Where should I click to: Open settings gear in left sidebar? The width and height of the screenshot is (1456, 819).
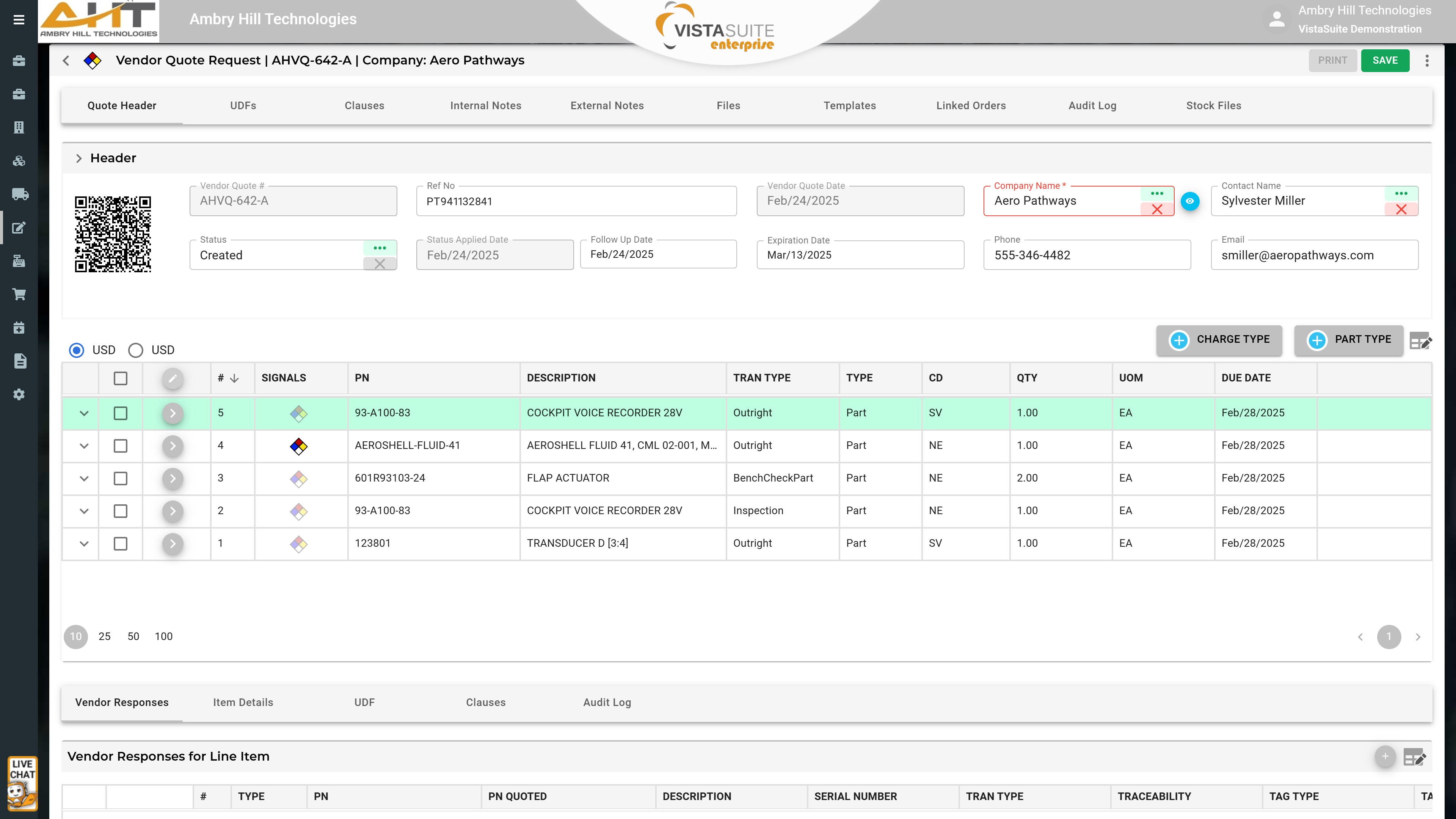pyautogui.click(x=19, y=394)
